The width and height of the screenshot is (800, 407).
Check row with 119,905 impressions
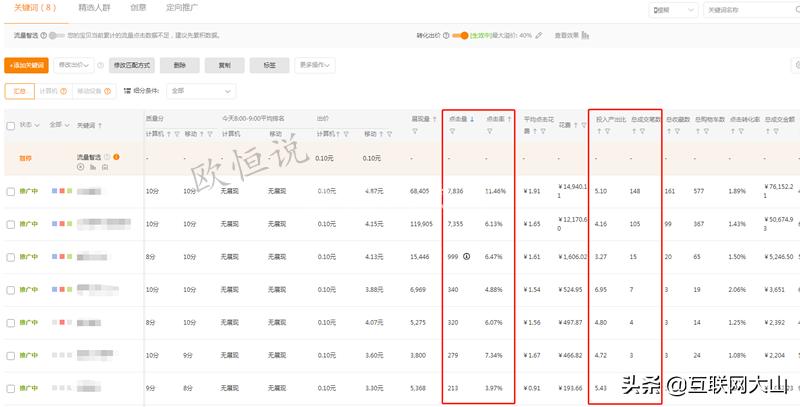[x=10, y=224]
